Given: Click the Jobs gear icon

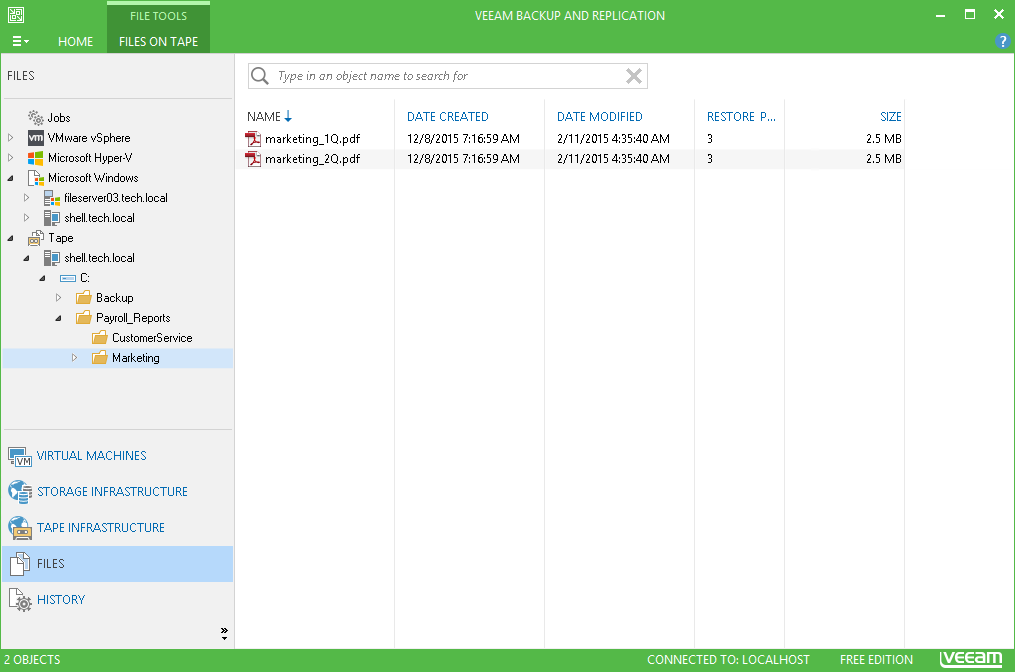Looking at the screenshot, I should pyautogui.click(x=36, y=117).
